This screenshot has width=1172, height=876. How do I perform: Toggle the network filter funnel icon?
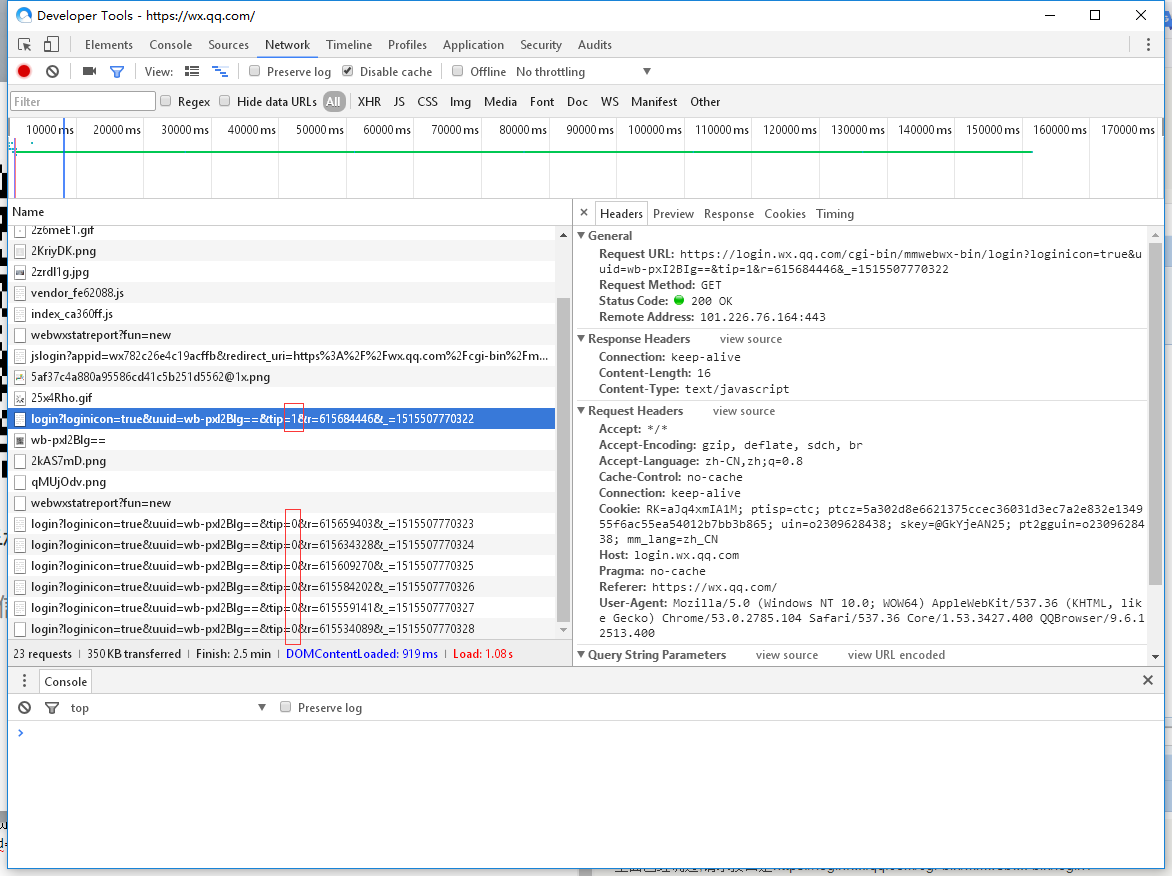117,72
